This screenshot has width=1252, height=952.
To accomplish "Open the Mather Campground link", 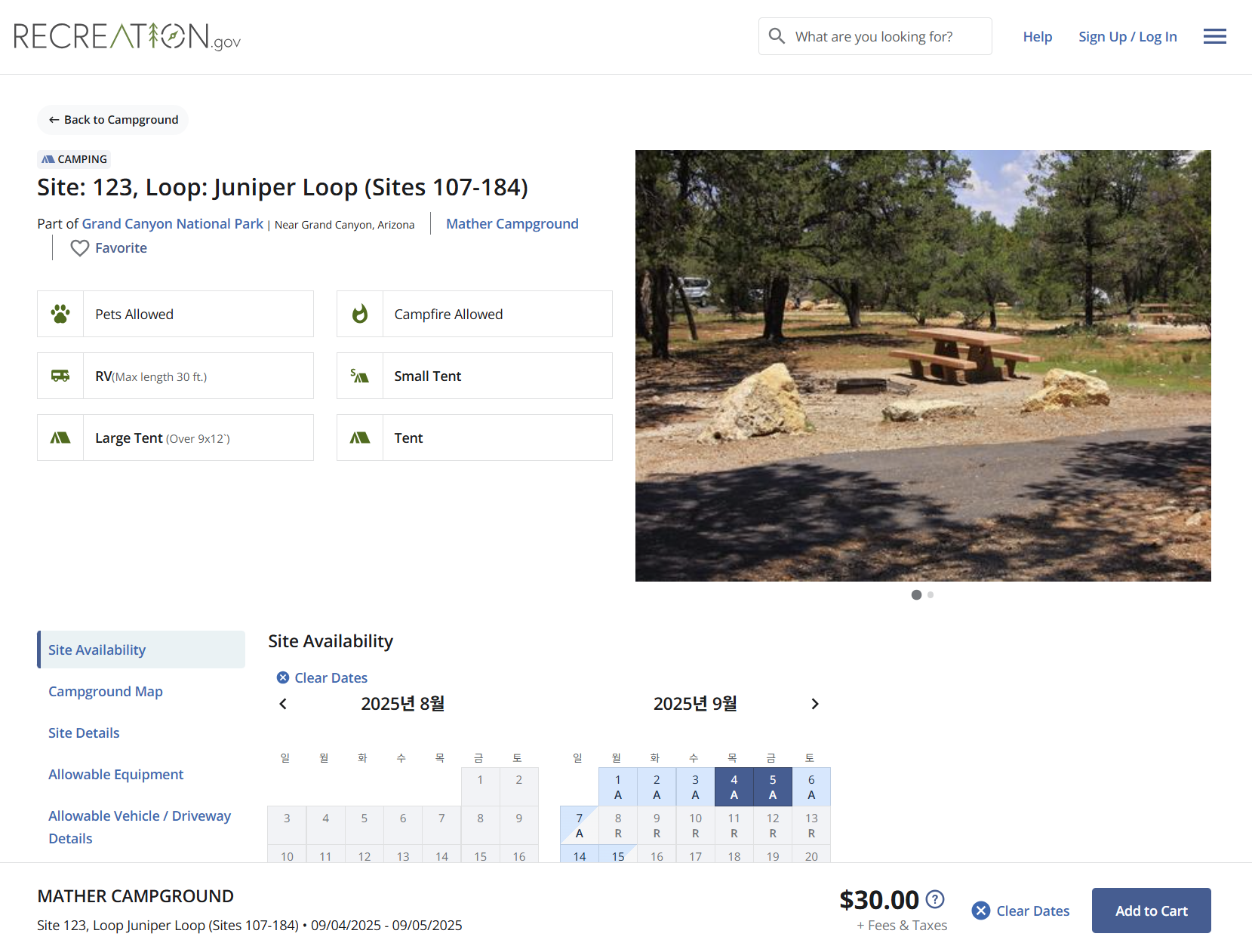I will (512, 223).
